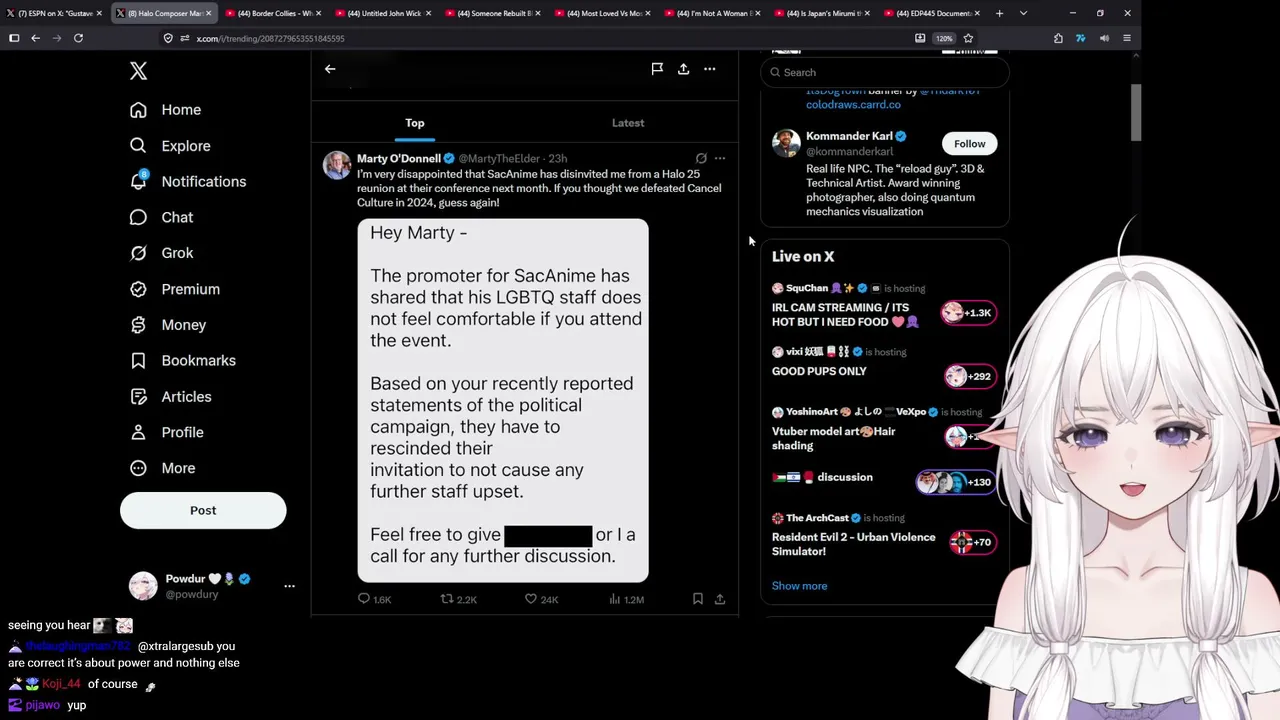Click the flag icon in trending header
This screenshot has width=1280, height=720.
[657, 69]
